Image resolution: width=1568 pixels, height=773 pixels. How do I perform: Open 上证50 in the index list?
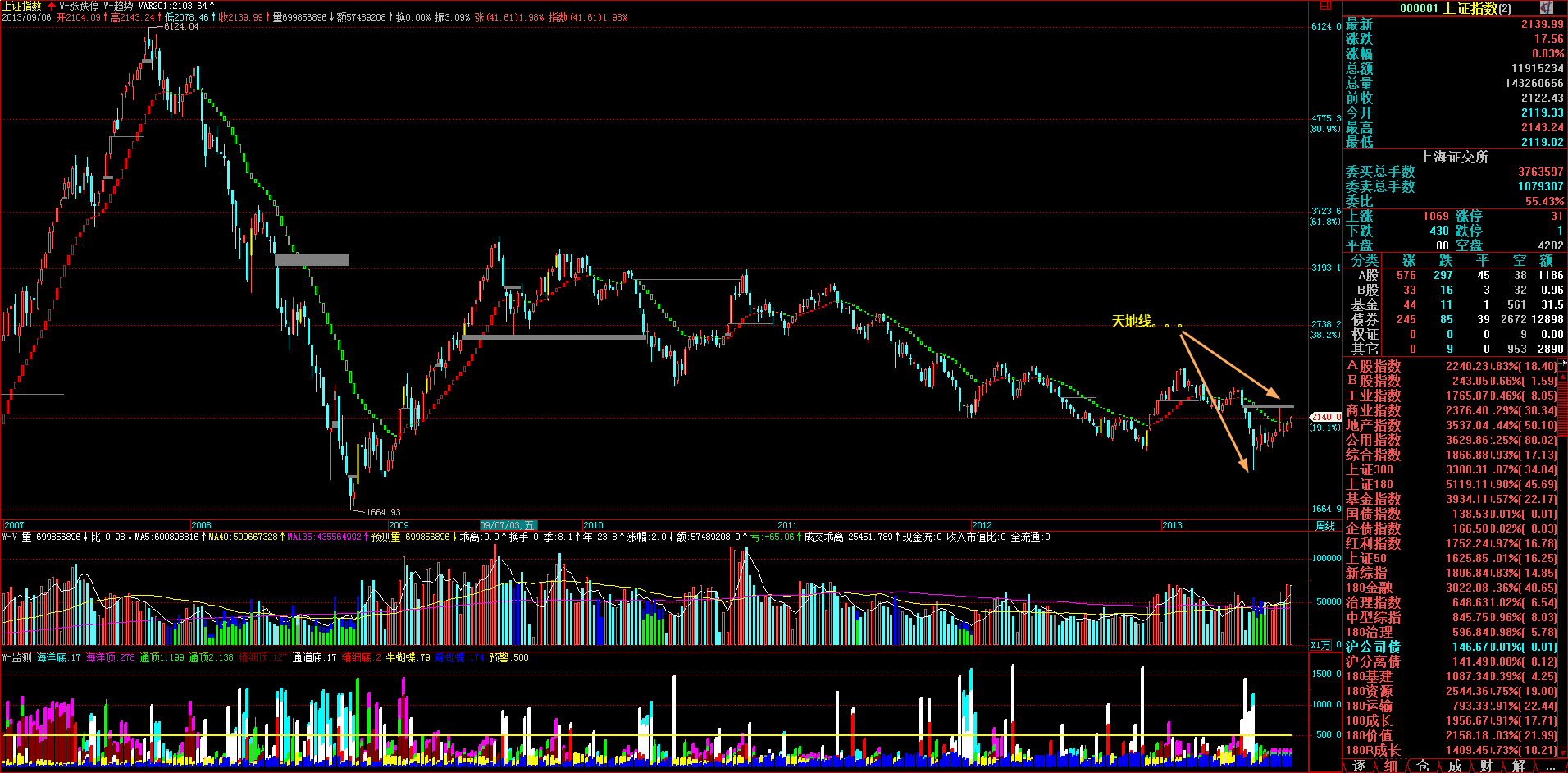[1366, 558]
